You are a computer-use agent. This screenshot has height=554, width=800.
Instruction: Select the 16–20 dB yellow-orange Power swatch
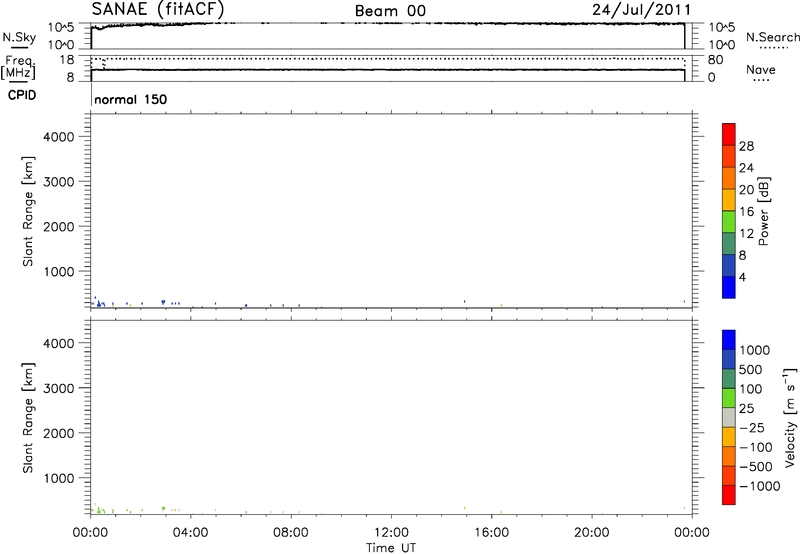point(729,200)
